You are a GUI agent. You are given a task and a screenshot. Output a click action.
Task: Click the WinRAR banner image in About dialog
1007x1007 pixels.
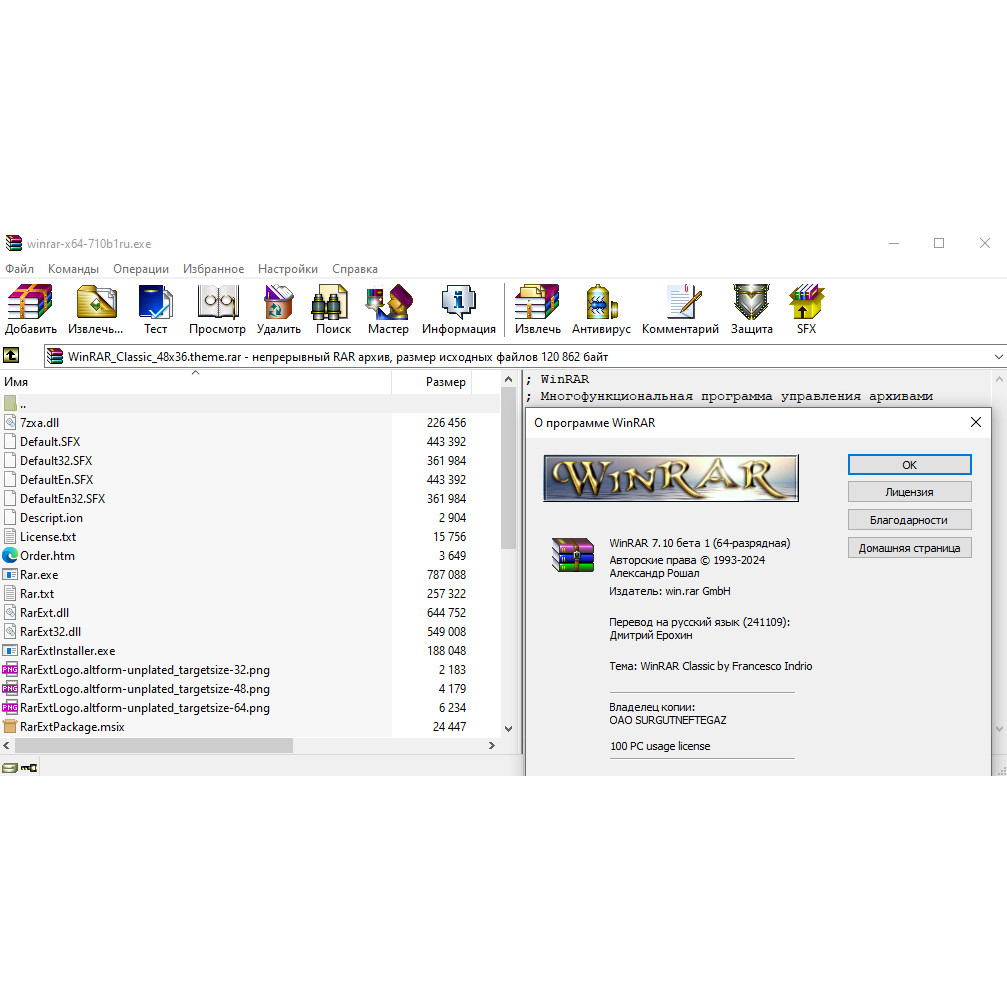[670, 478]
